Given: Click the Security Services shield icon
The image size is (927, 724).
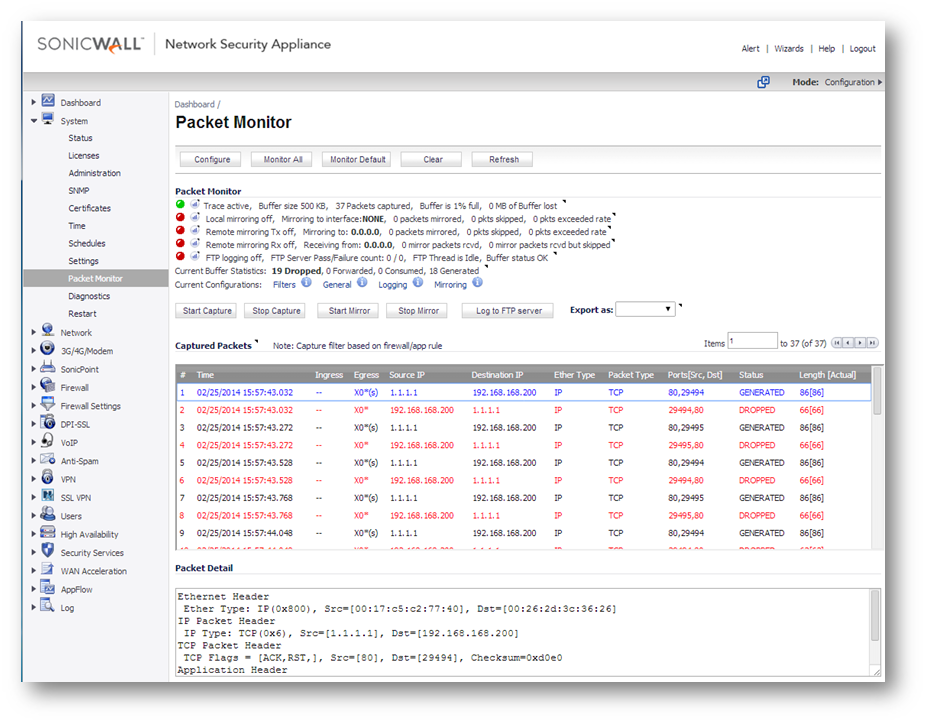Looking at the screenshot, I should coord(47,552).
